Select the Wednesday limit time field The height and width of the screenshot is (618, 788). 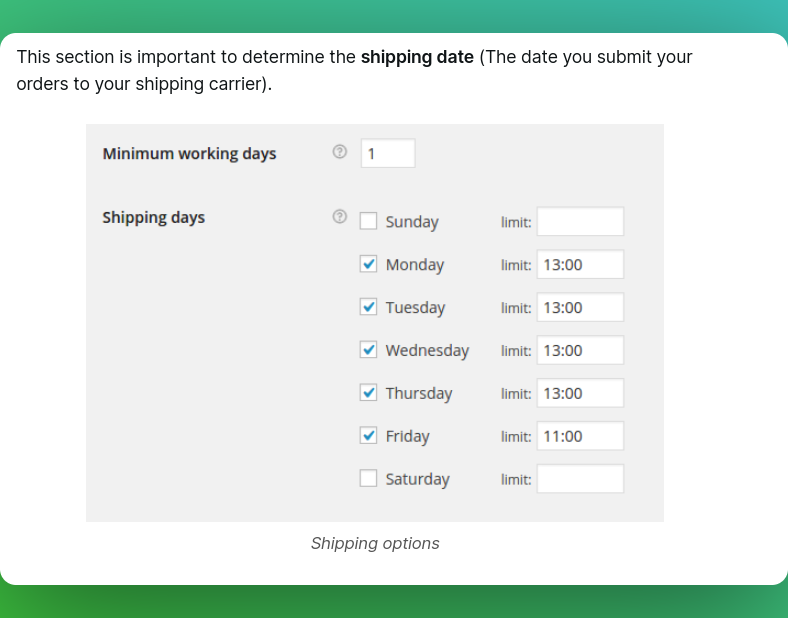click(580, 350)
